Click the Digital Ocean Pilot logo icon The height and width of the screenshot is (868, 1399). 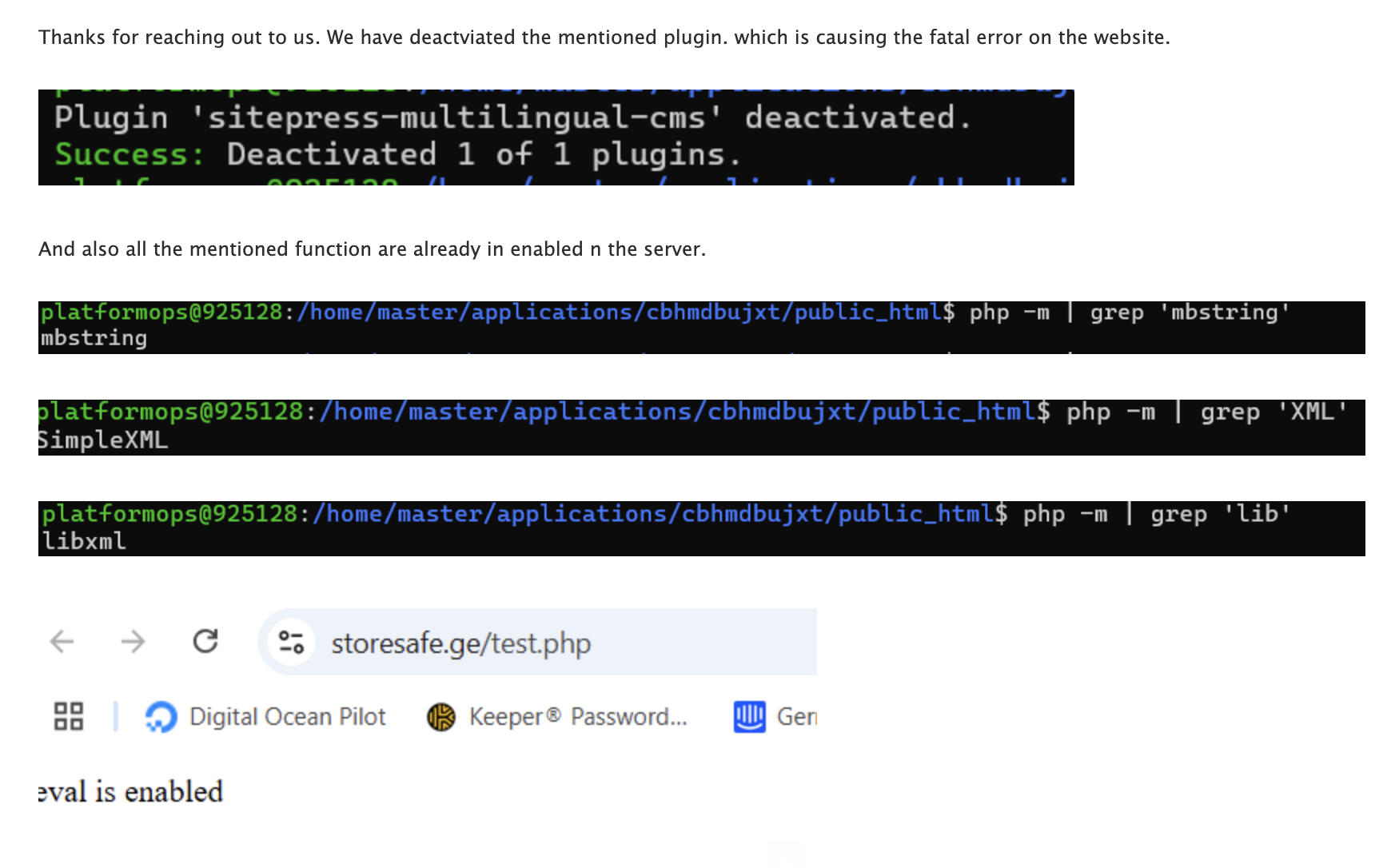click(x=161, y=717)
